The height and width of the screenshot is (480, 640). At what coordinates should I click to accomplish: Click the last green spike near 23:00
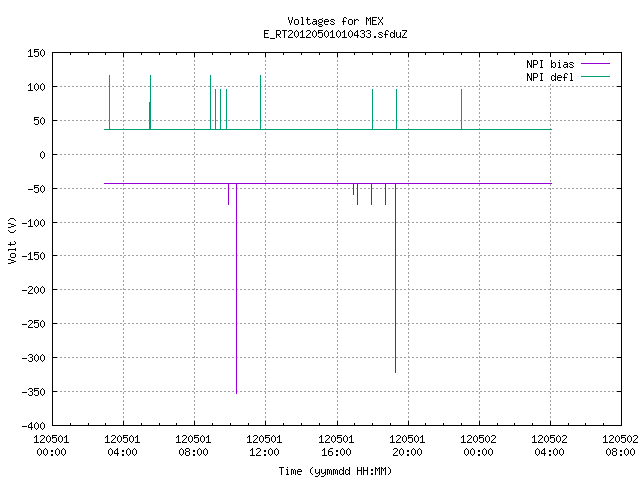point(461,109)
